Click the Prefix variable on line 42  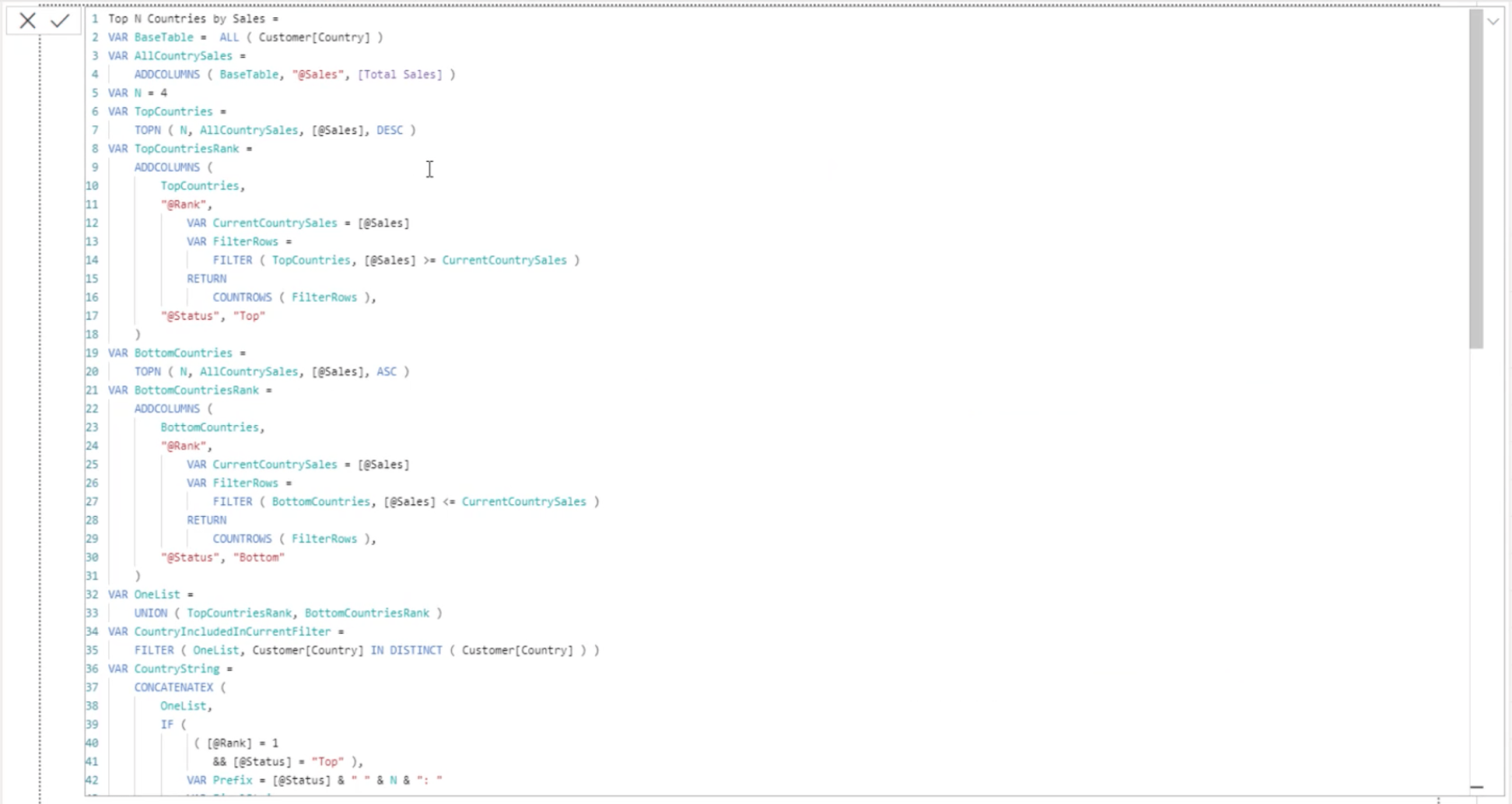(233, 781)
